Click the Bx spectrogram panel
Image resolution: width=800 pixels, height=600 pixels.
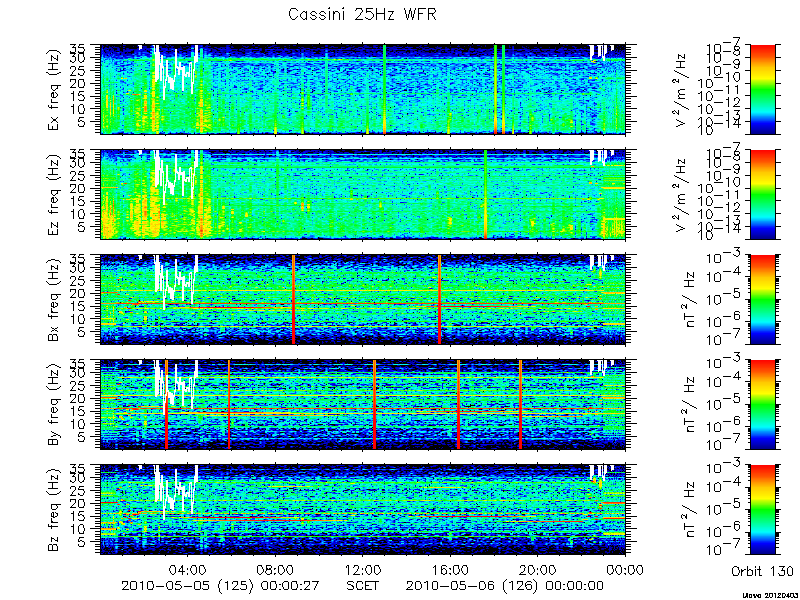pyautogui.click(x=363, y=299)
